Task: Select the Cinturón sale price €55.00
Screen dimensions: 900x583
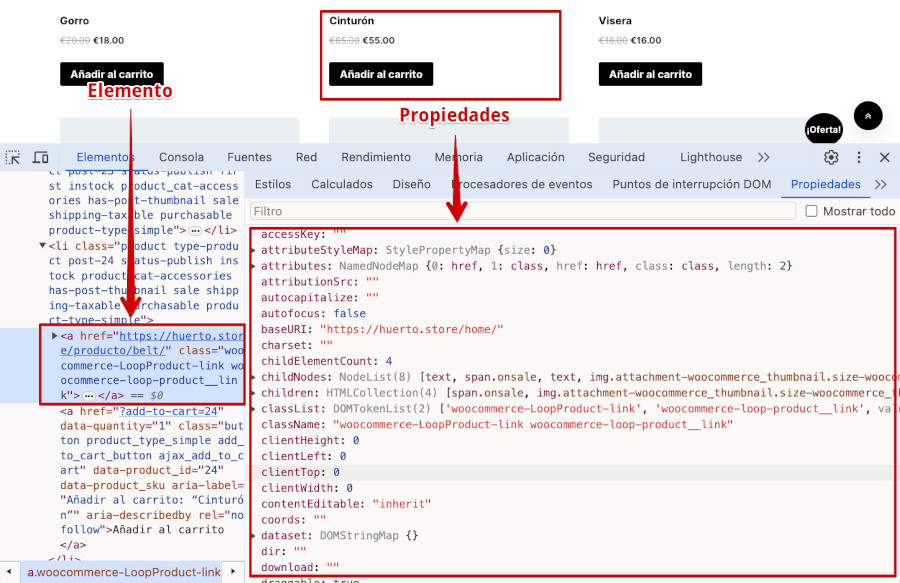Action: pyautogui.click(x=379, y=40)
